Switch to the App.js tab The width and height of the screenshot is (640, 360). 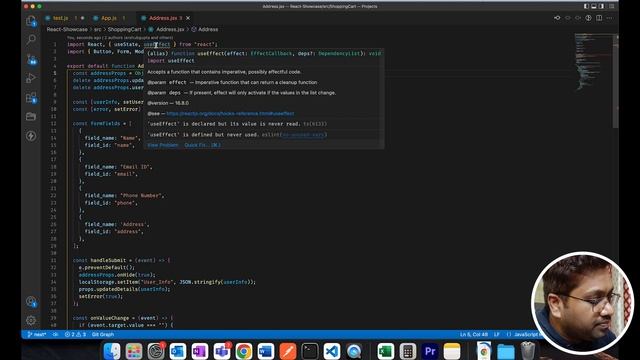(109, 18)
